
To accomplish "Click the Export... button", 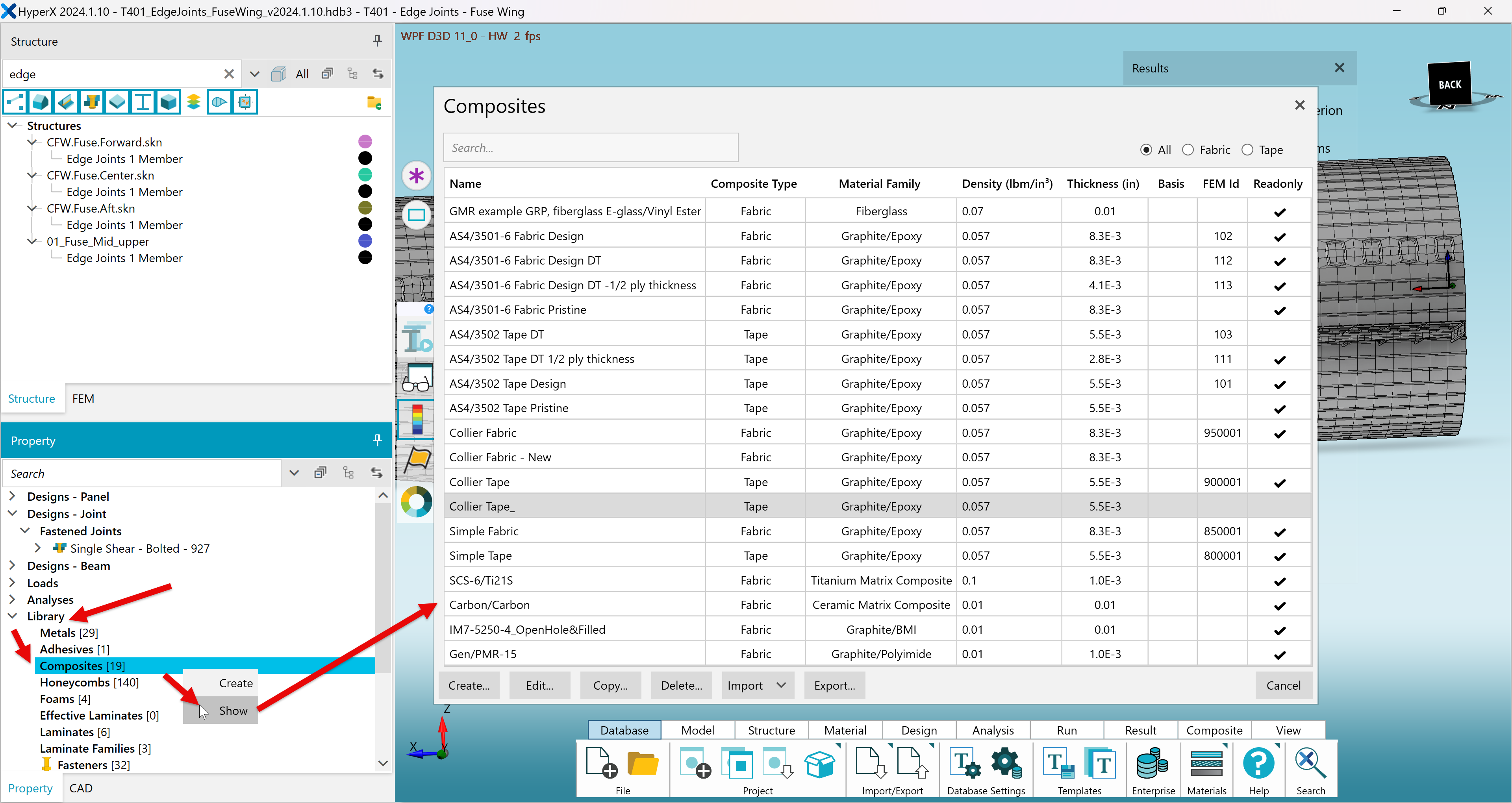I will click(x=835, y=686).
